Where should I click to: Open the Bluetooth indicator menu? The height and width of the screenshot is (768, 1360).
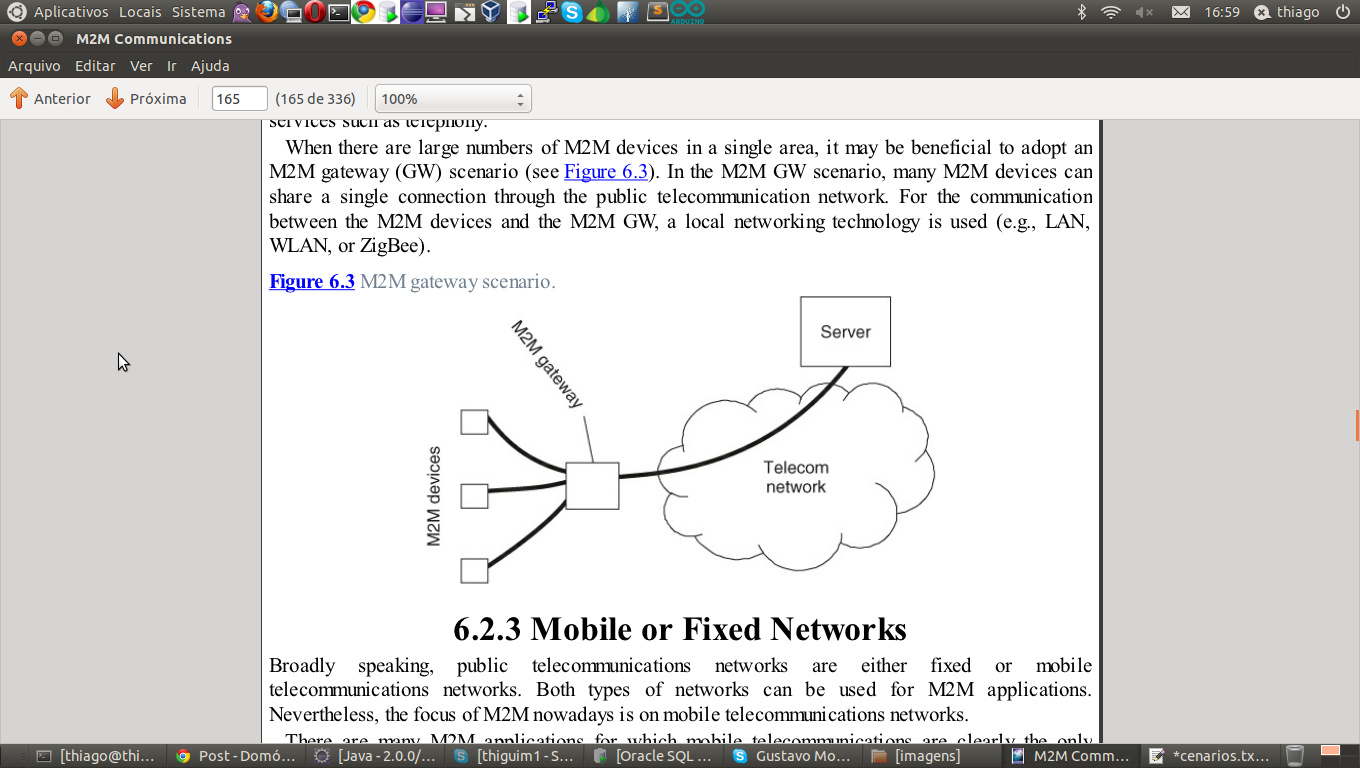coord(1081,12)
